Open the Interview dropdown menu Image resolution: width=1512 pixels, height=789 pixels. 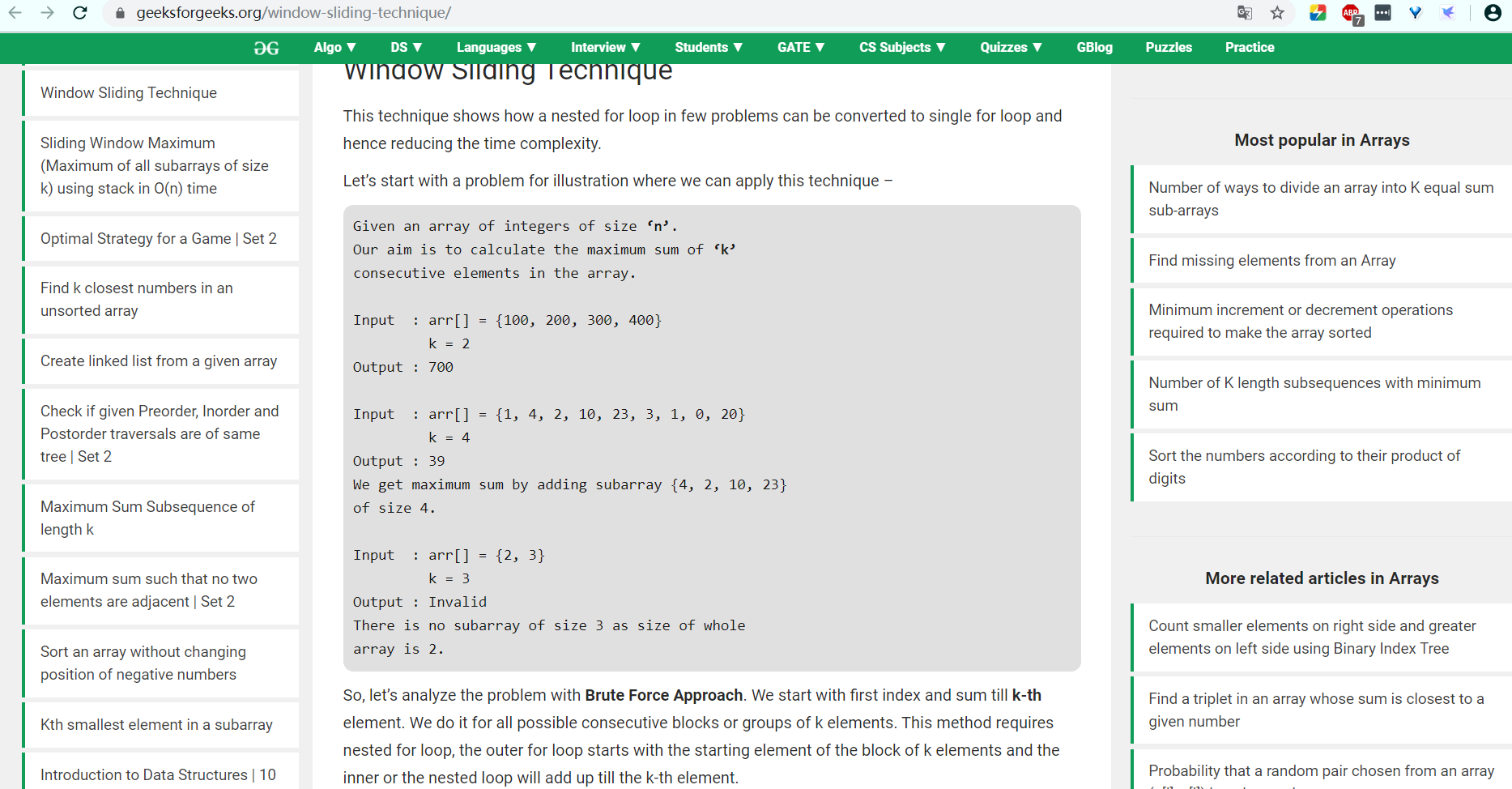coord(606,48)
